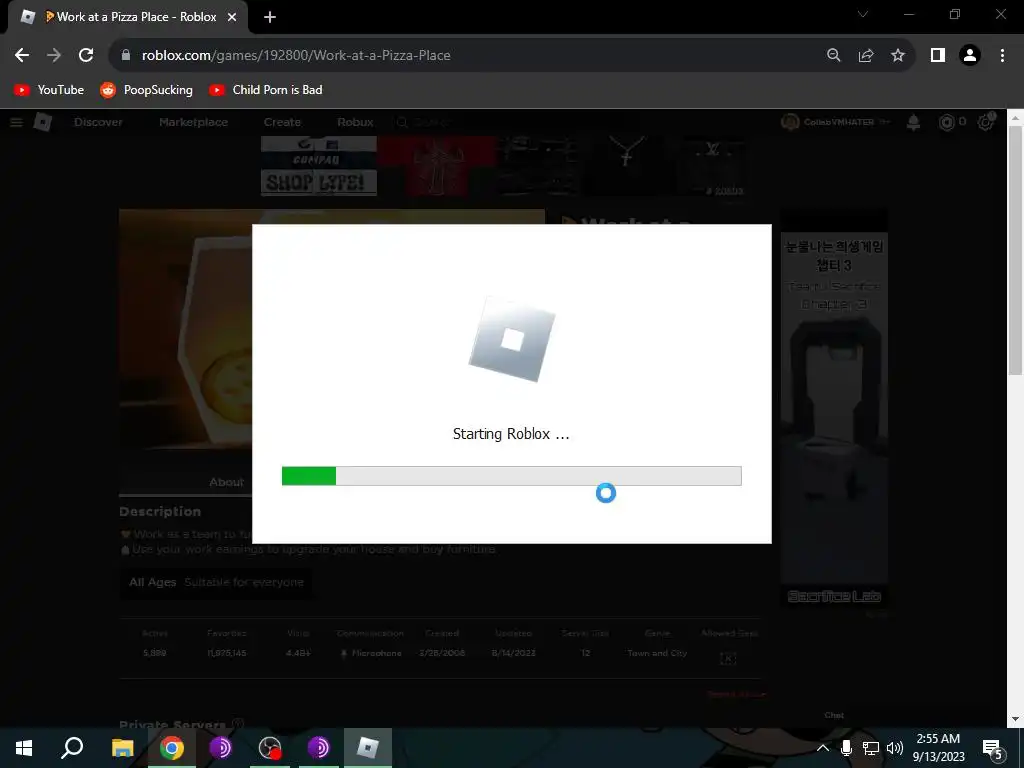Screen dimensions: 1024x768
Task: Open the PoopSucking Reddit bookmark
Action: pyautogui.click(x=146, y=90)
